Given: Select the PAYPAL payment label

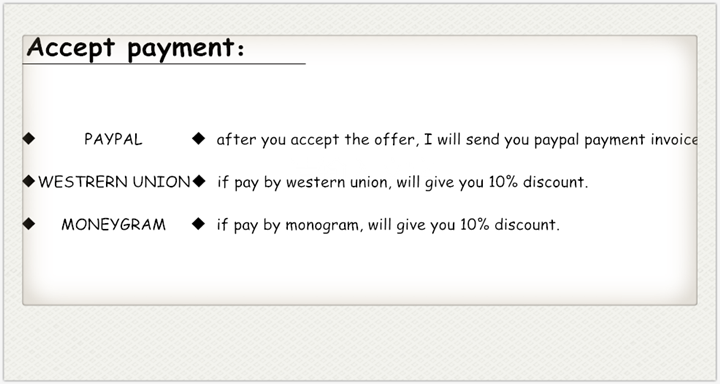Looking at the screenshot, I should (113, 139).
